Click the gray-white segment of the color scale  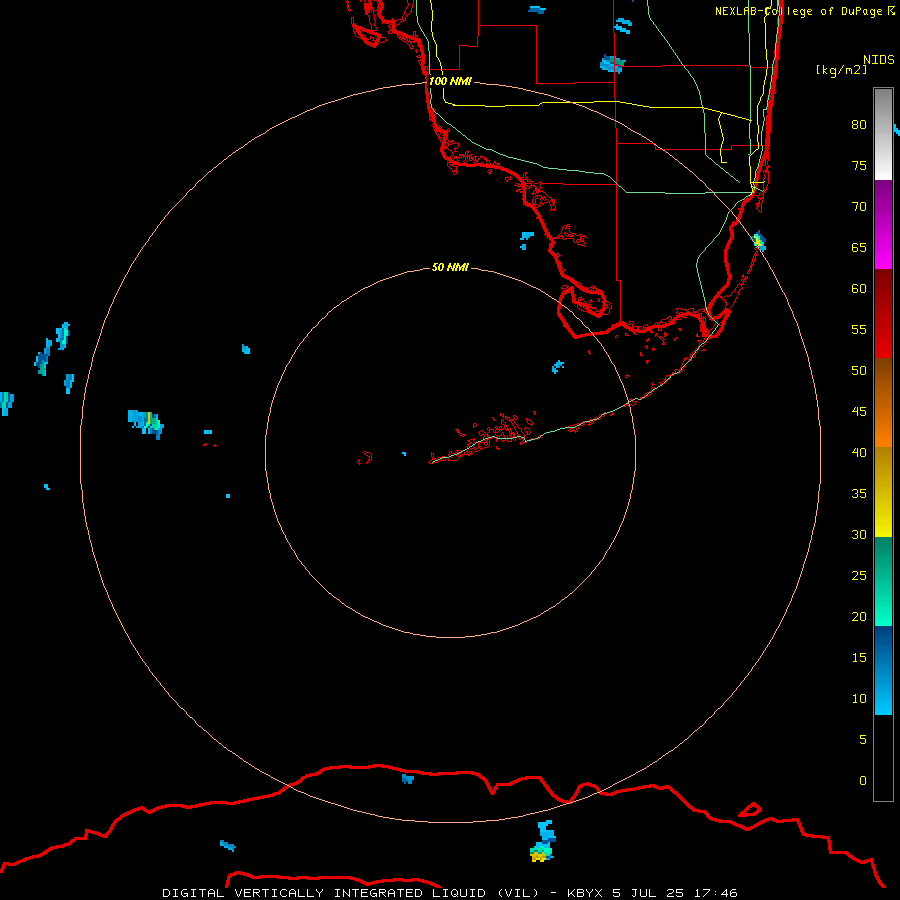[883, 134]
